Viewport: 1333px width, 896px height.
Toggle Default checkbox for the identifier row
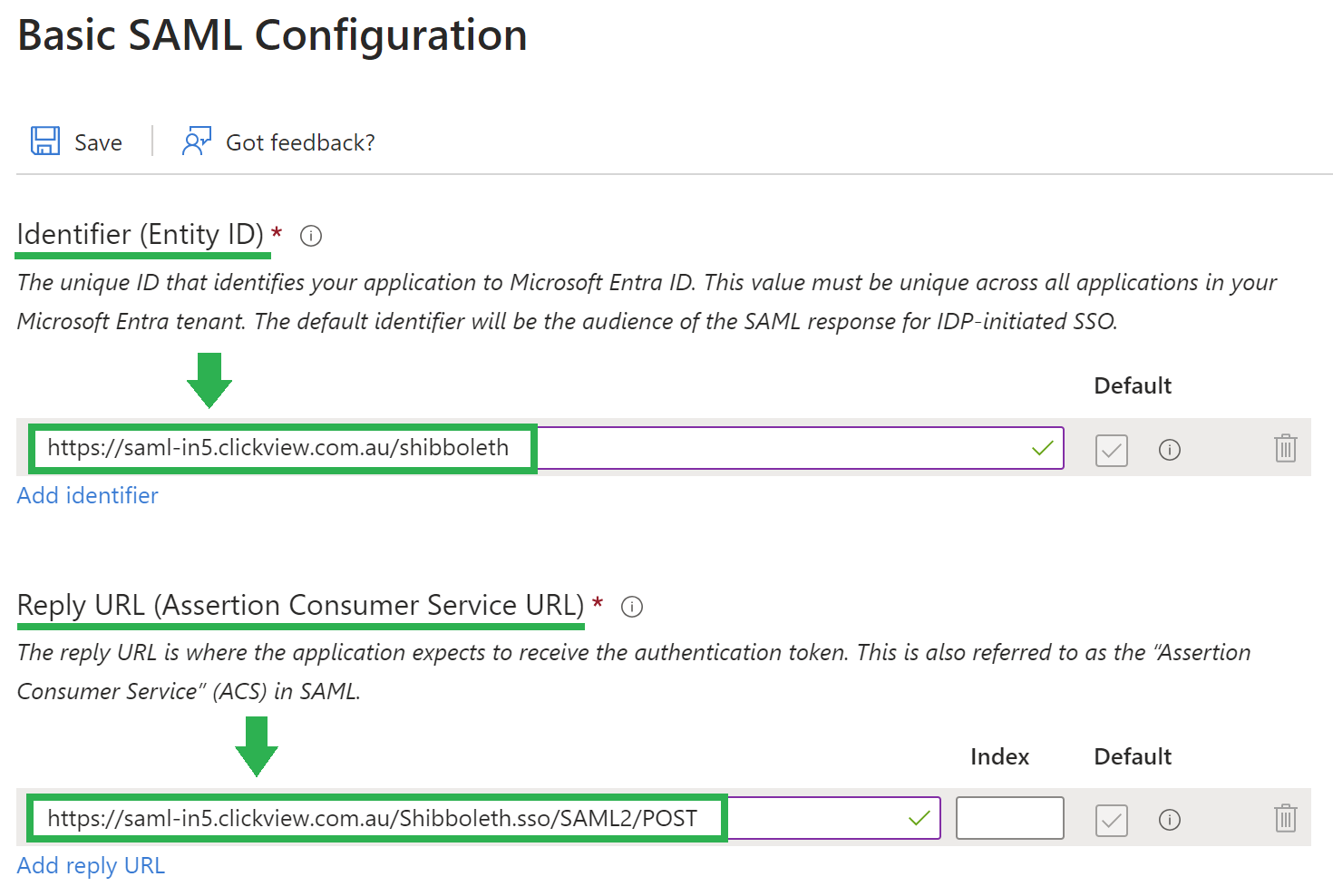[x=1112, y=450]
